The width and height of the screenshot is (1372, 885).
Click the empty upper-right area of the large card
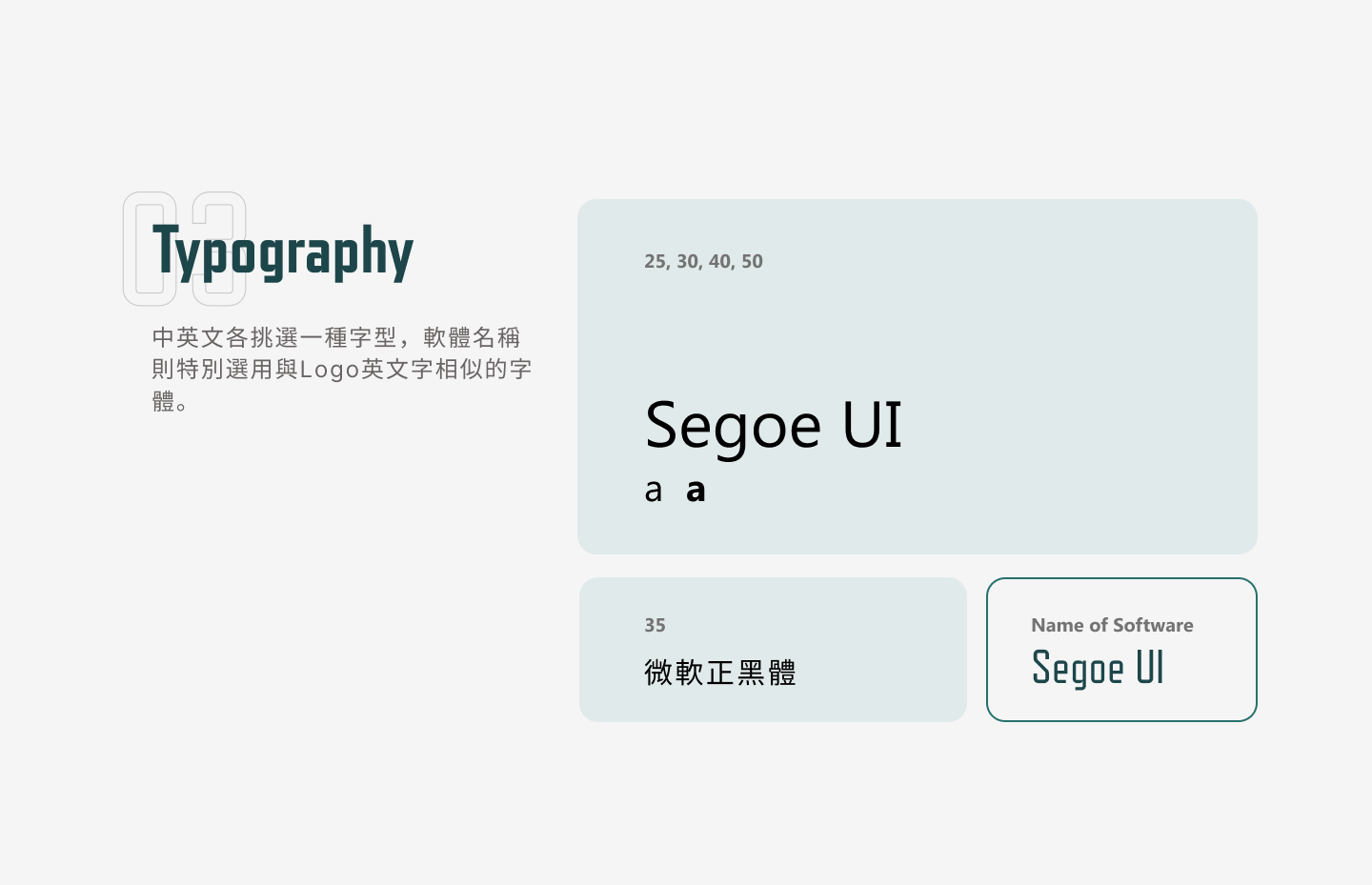pyautogui.click(x=1096, y=286)
